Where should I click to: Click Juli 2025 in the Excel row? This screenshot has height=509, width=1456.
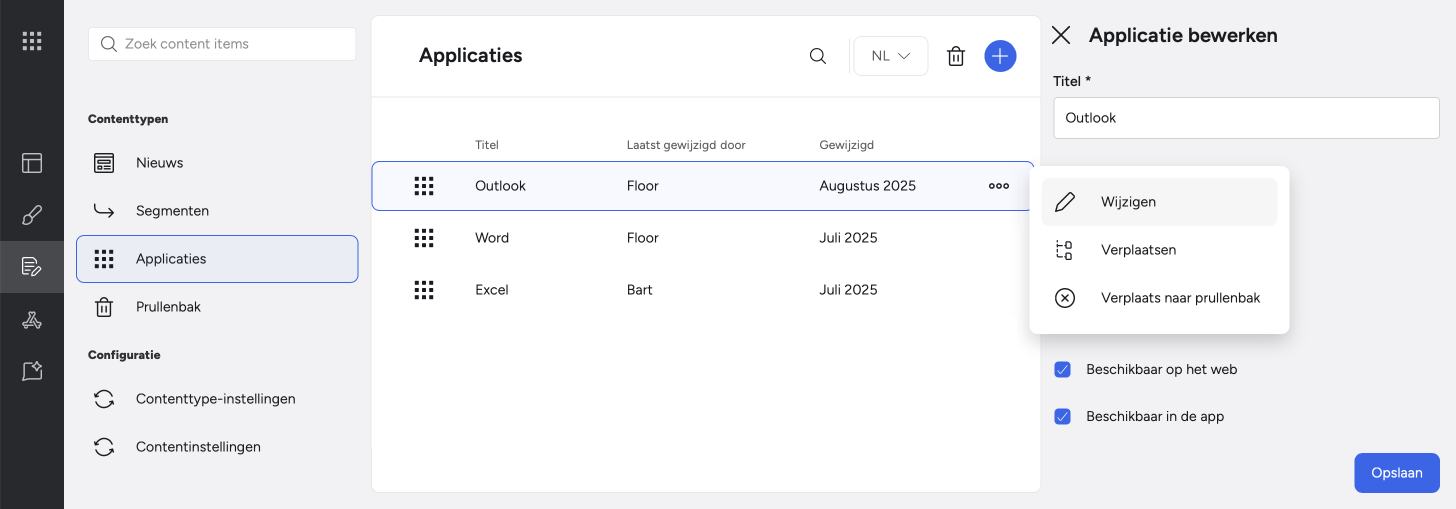click(848, 290)
